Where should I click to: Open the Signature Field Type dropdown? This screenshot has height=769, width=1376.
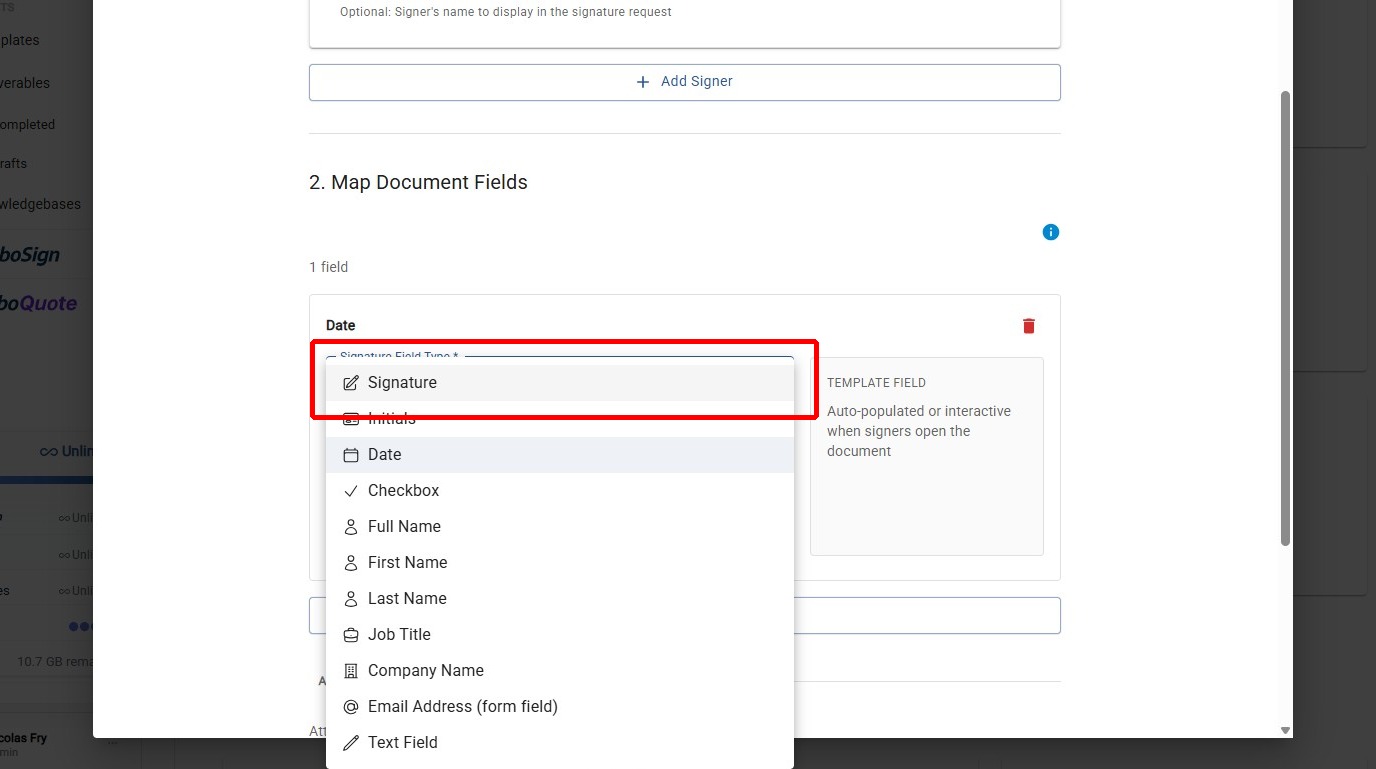click(560, 357)
